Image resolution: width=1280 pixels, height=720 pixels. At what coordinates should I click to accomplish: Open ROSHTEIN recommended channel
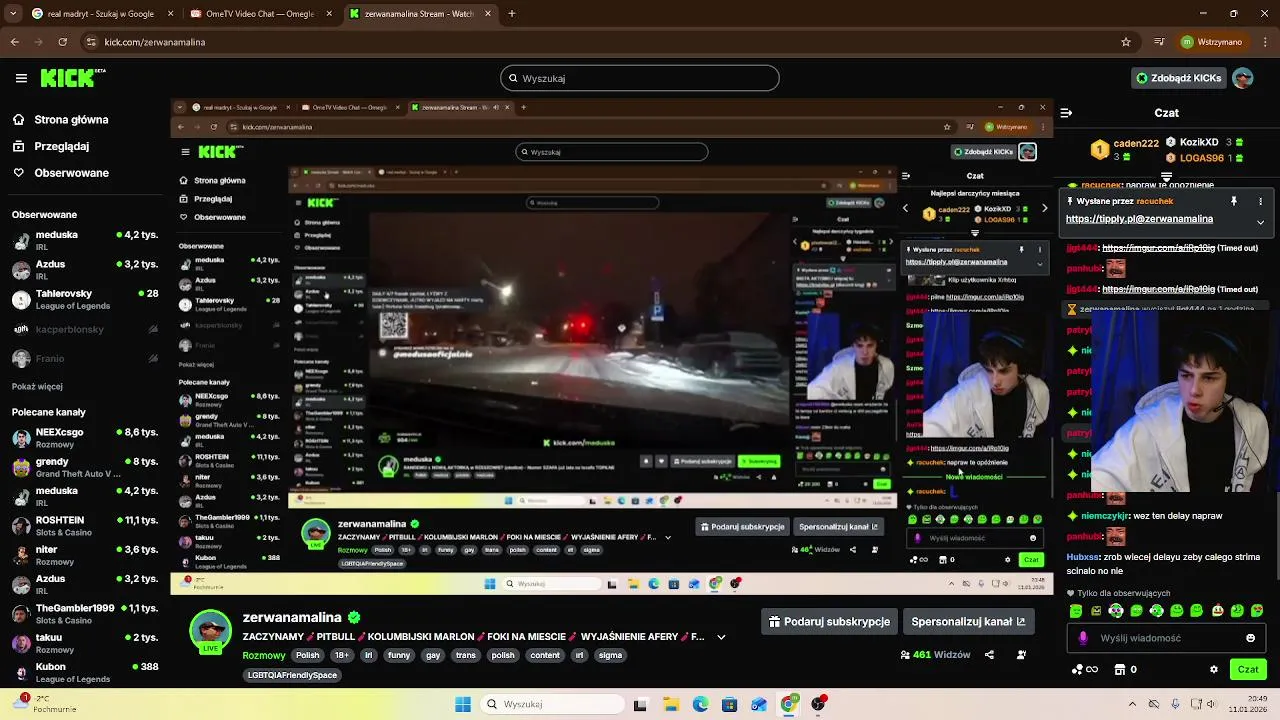[x=85, y=526]
